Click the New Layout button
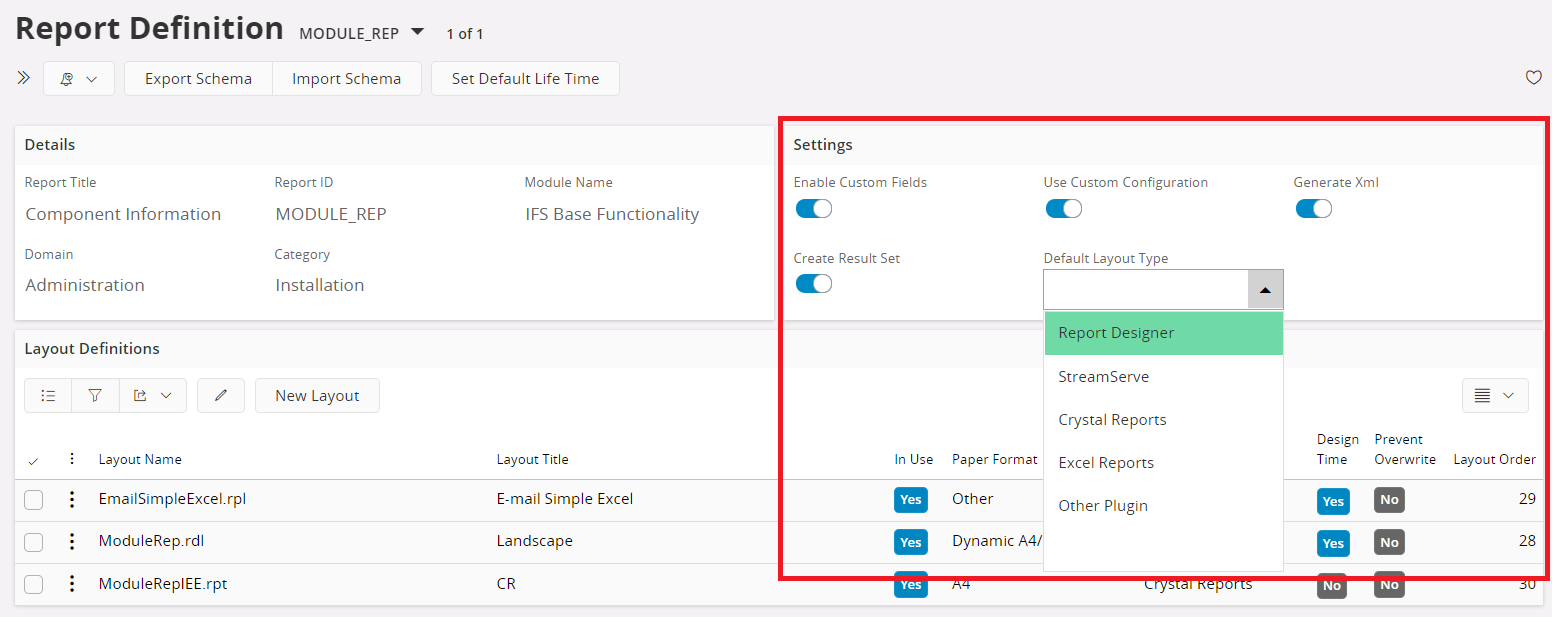The height and width of the screenshot is (617, 1552). pos(317,395)
